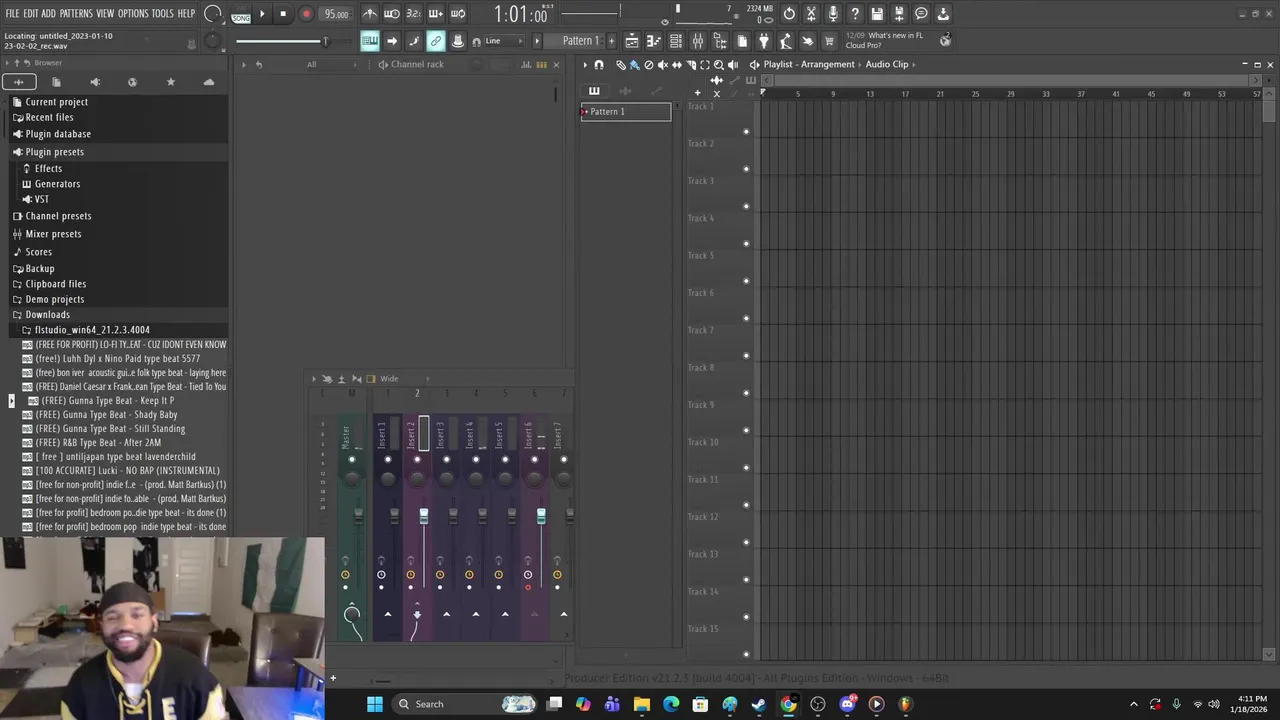This screenshot has height=720, width=1280.
Task: Select the pencil draw tool in Playlist
Action: (620, 65)
